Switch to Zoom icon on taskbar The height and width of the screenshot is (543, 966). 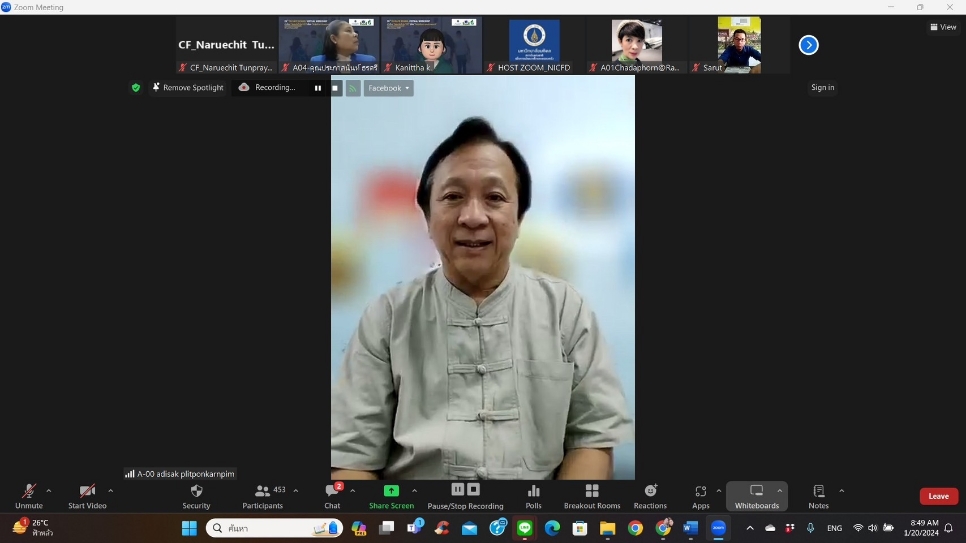pos(718,528)
